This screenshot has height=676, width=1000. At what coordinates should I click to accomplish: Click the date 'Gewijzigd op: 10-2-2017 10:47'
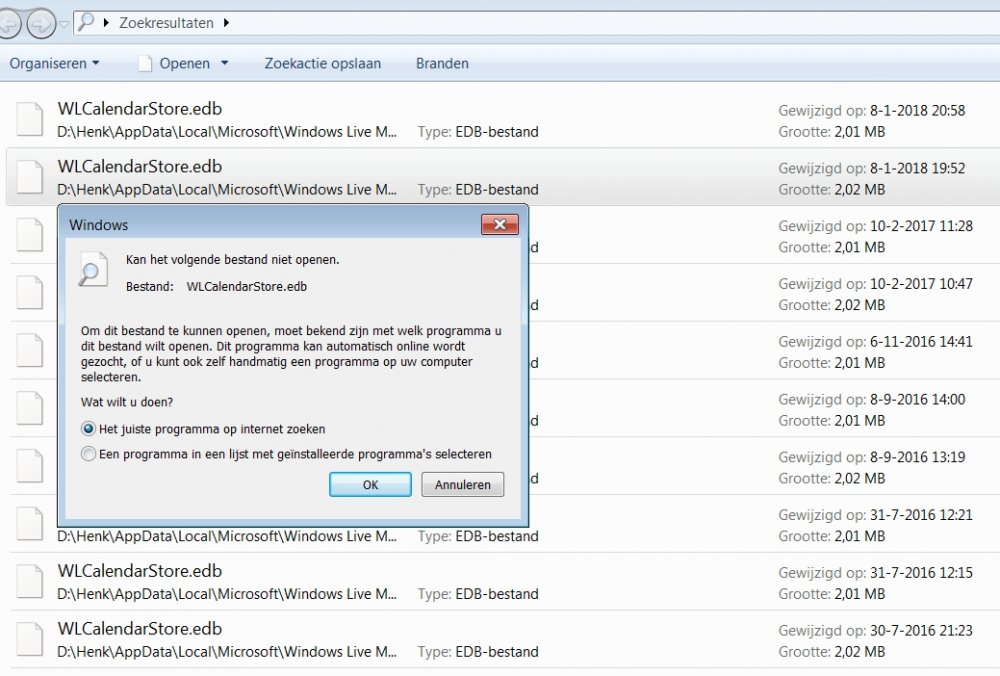point(875,284)
